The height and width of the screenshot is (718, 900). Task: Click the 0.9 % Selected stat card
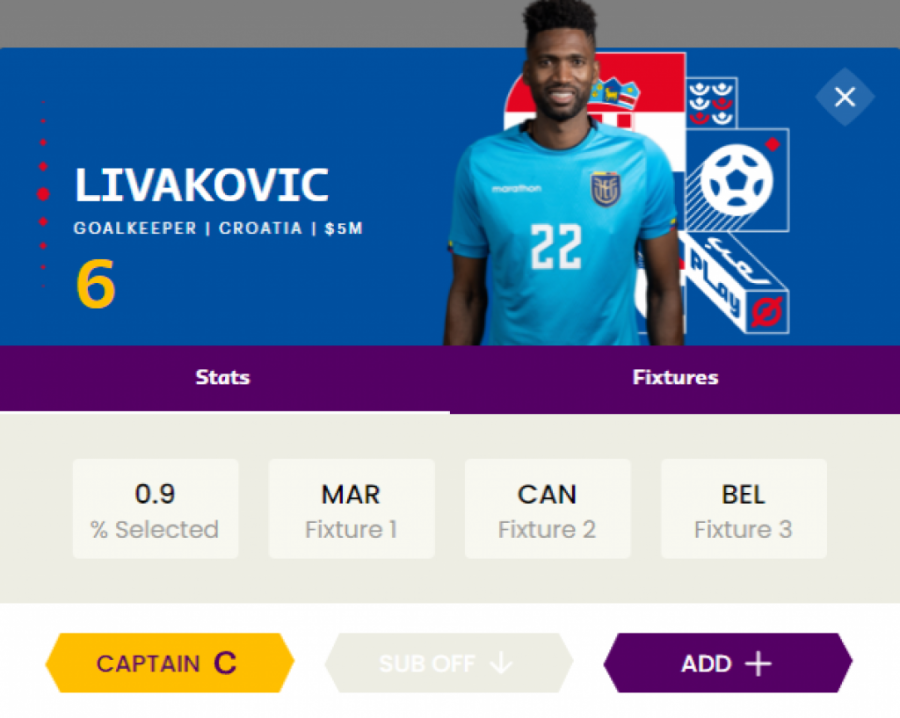click(x=155, y=509)
